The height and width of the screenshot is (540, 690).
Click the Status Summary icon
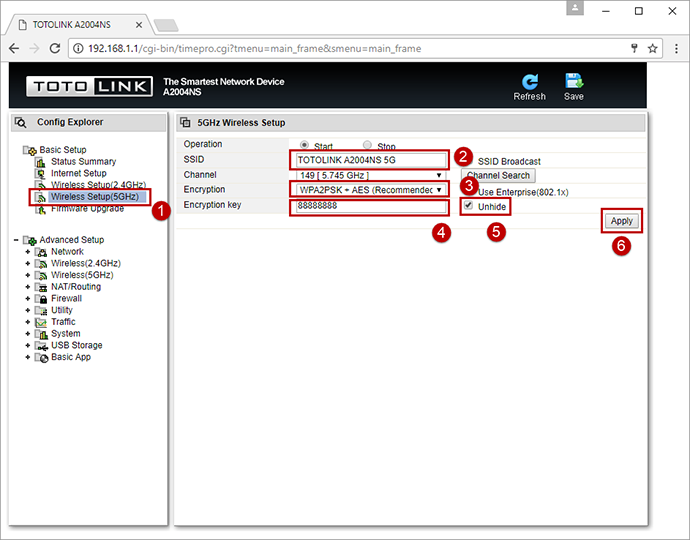click(40, 162)
